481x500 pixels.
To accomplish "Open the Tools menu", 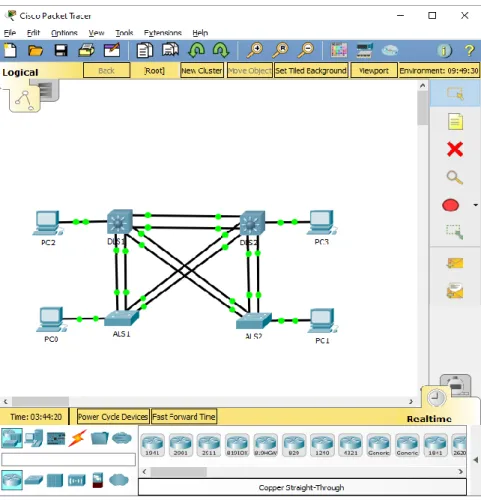I will pyautogui.click(x=124, y=33).
